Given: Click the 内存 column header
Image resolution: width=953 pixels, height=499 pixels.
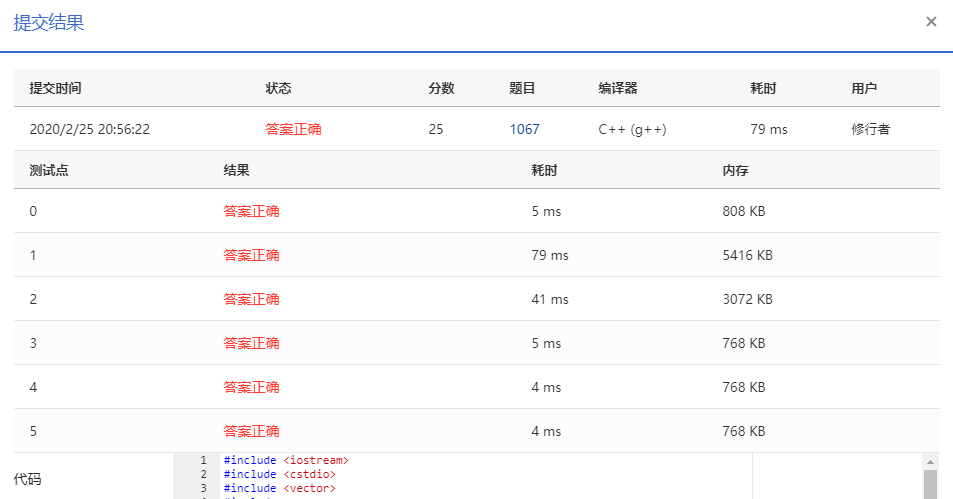Looking at the screenshot, I should pos(735,170).
